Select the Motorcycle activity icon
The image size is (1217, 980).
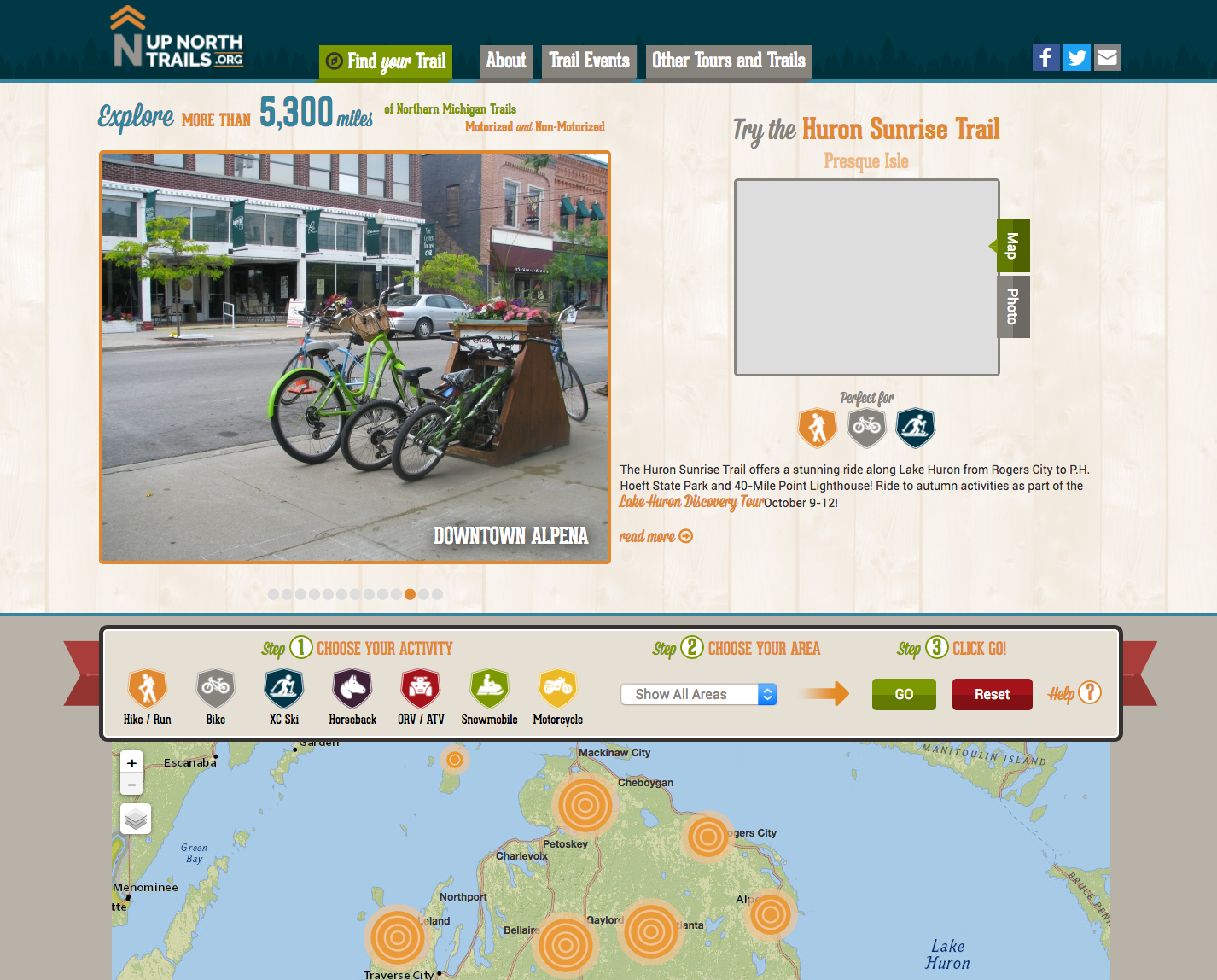(x=557, y=688)
